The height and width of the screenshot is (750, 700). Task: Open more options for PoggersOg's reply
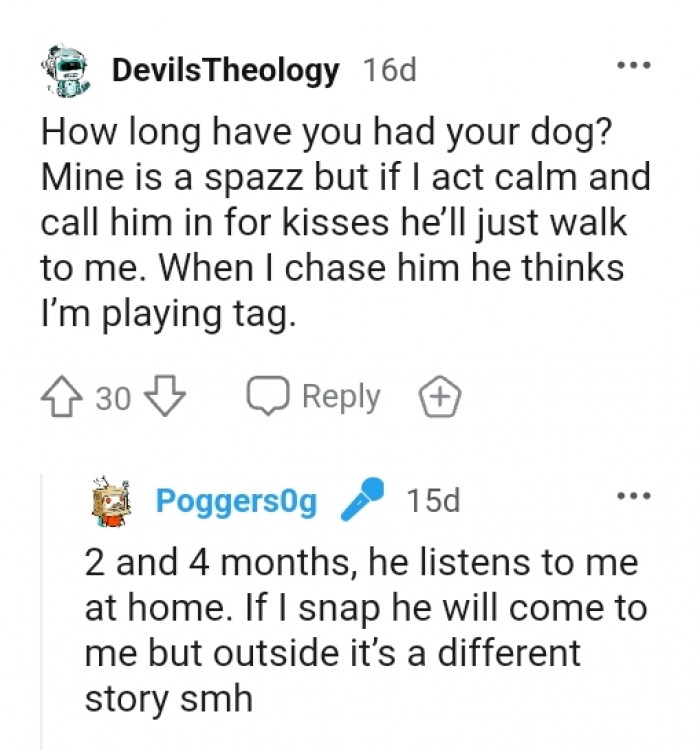tap(633, 496)
